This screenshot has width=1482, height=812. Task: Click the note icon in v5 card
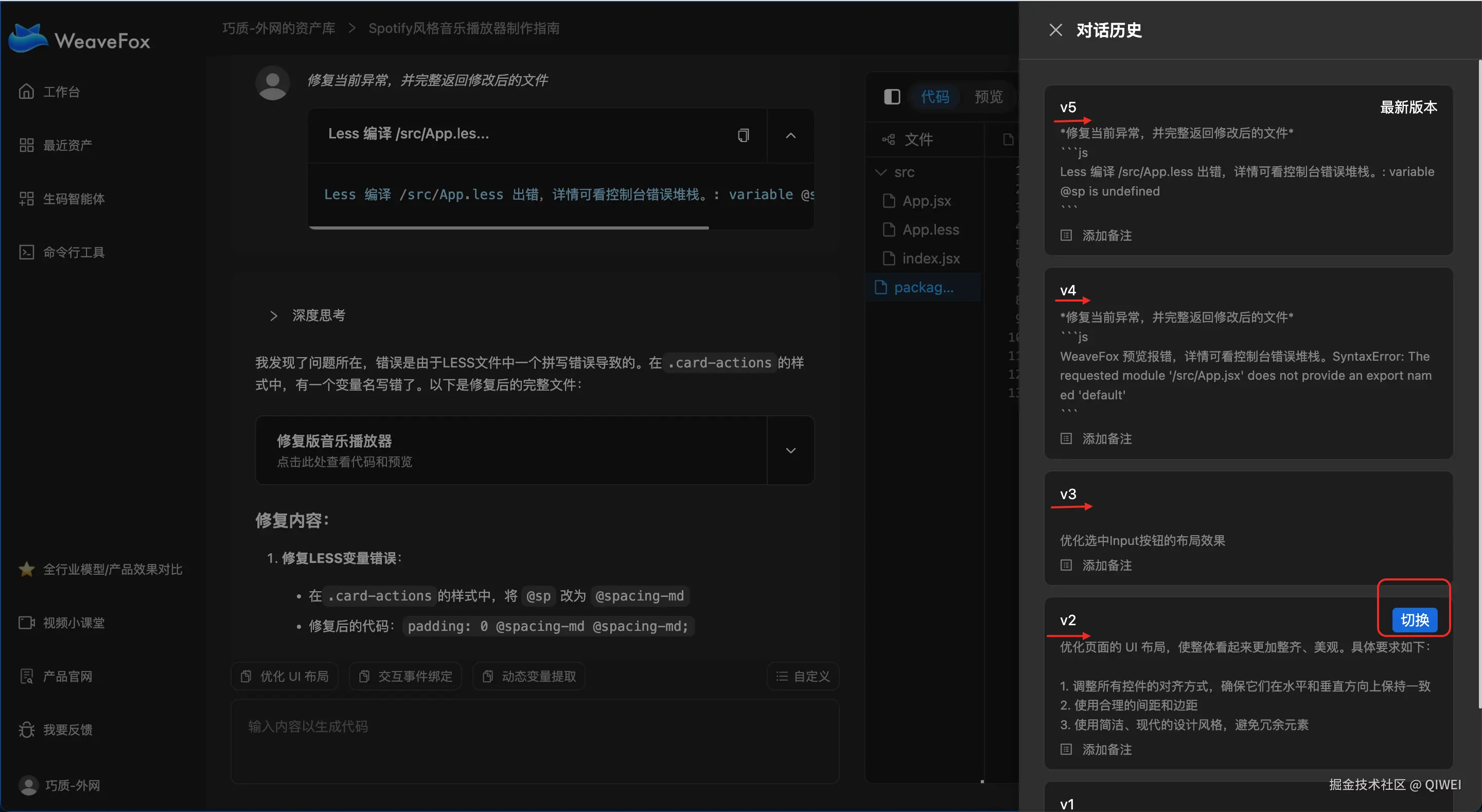tap(1066, 235)
